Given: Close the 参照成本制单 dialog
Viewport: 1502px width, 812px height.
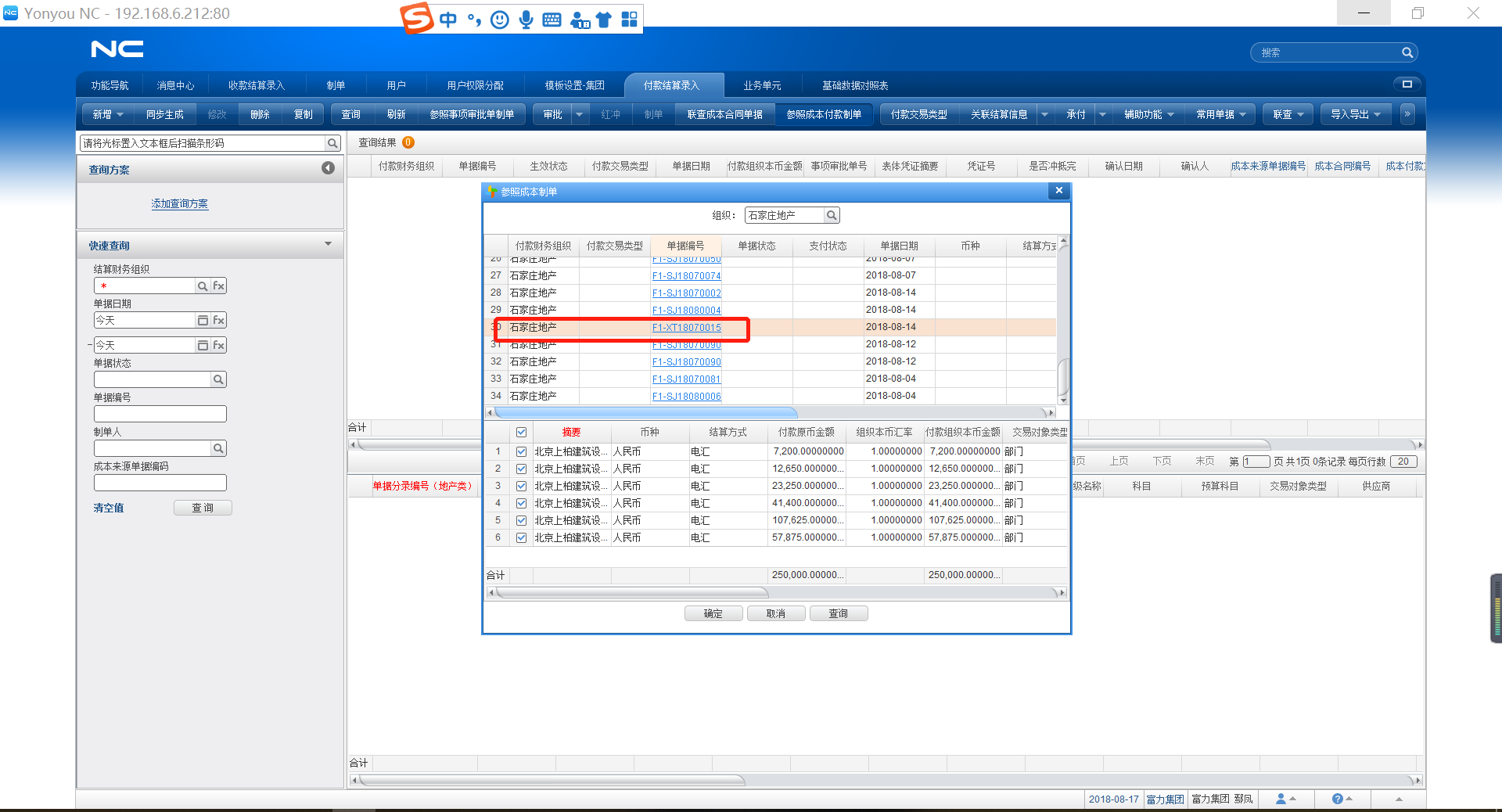Looking at the screenshot, I should pyautogui.click(x=1058, y=191).
